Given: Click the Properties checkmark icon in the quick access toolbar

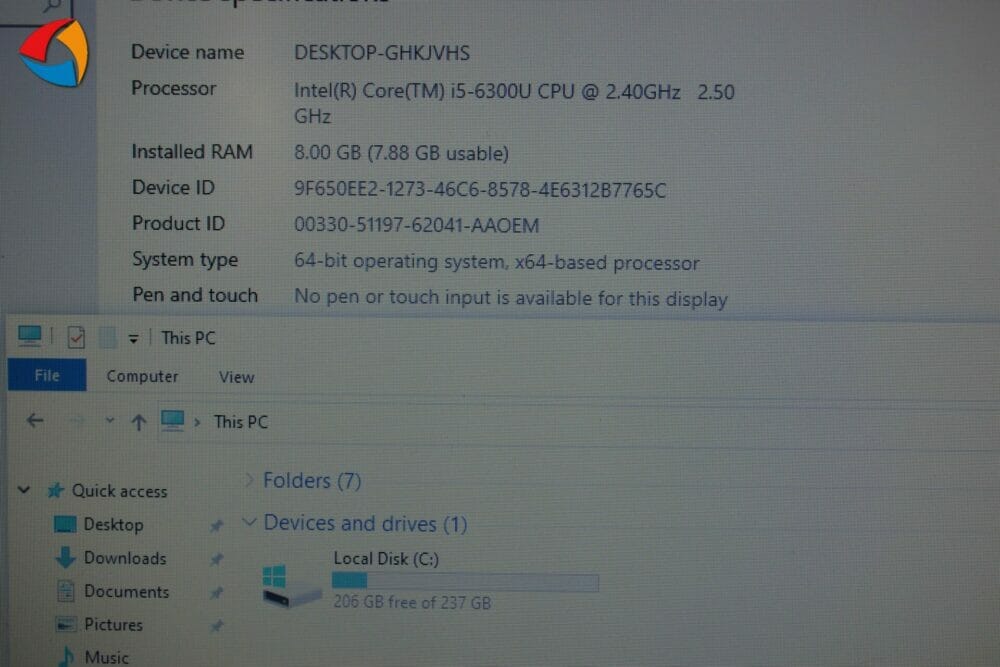Looking at the screenshot, I should click(76, 337).
